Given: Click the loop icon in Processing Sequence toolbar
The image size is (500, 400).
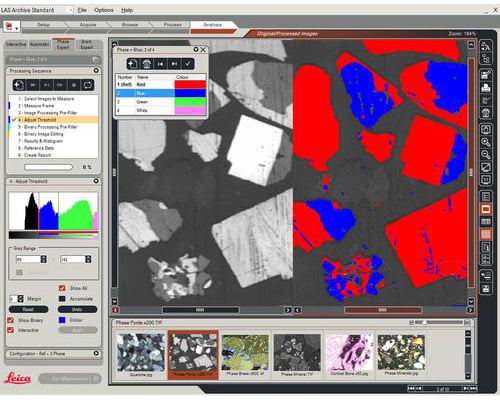Looking at the screenshot, I should [x=88, y=85].
